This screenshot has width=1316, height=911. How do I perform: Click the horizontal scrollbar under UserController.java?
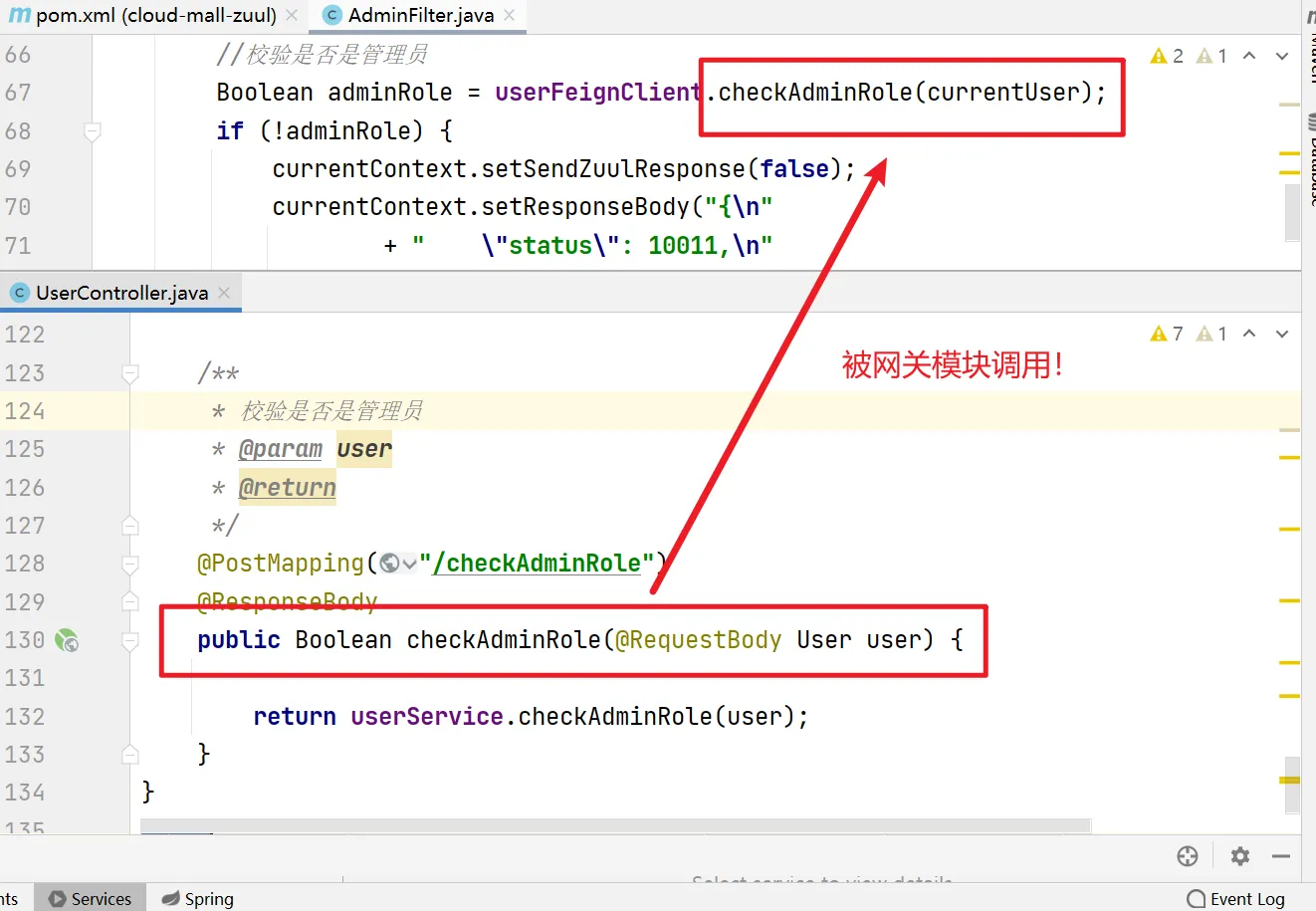[x=615, y=825]
